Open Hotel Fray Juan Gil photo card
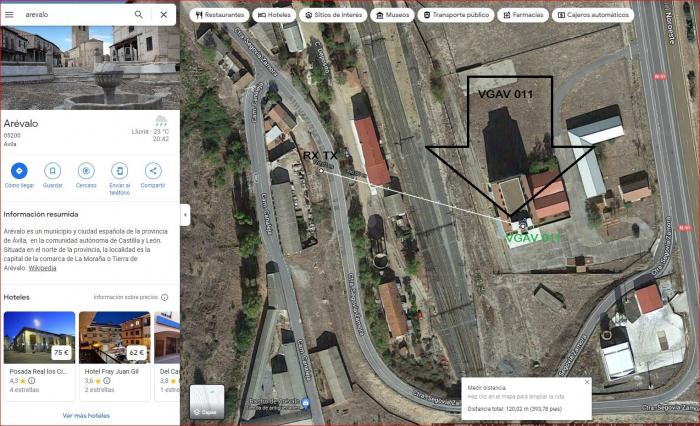700x426 pixels. click(115, 337)
